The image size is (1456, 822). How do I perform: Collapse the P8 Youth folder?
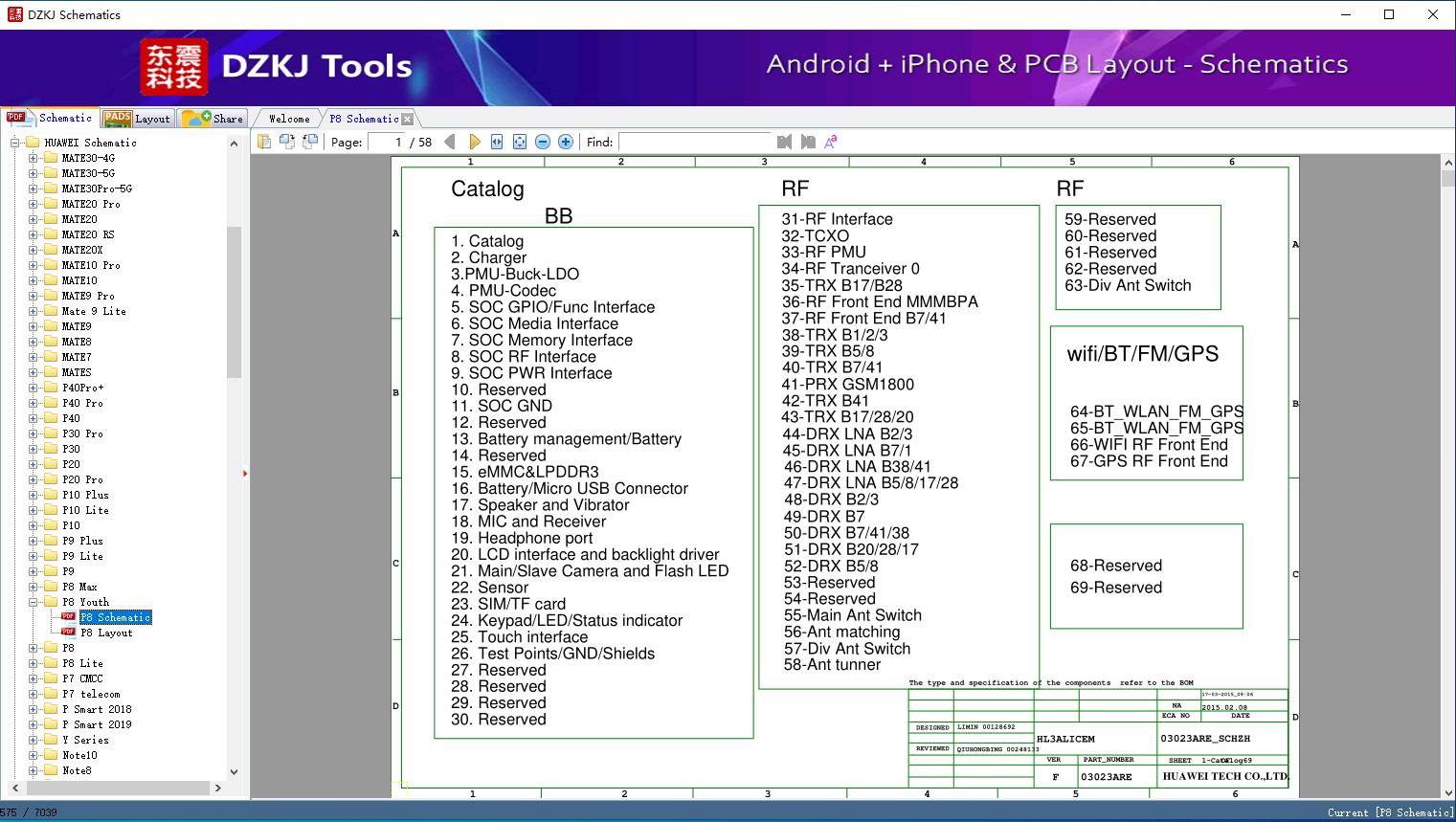click(33, 602)
